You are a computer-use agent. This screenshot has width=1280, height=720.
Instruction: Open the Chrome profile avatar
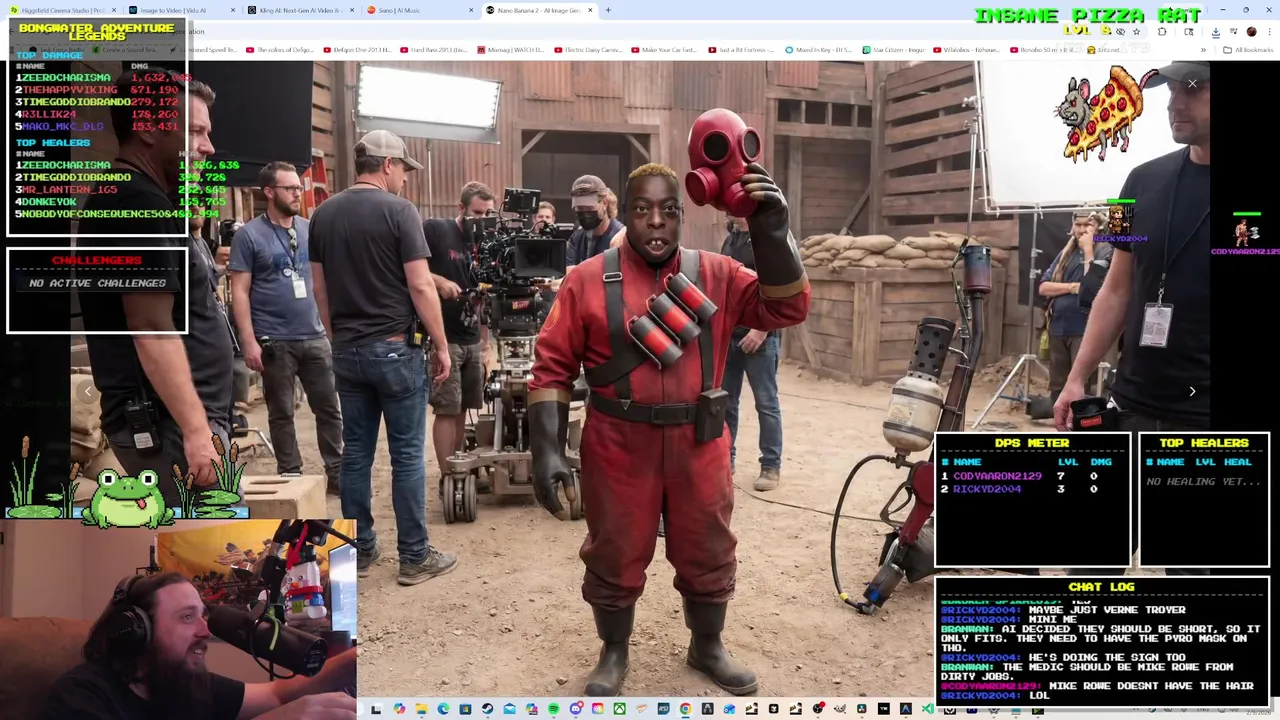pos(1251,32)
